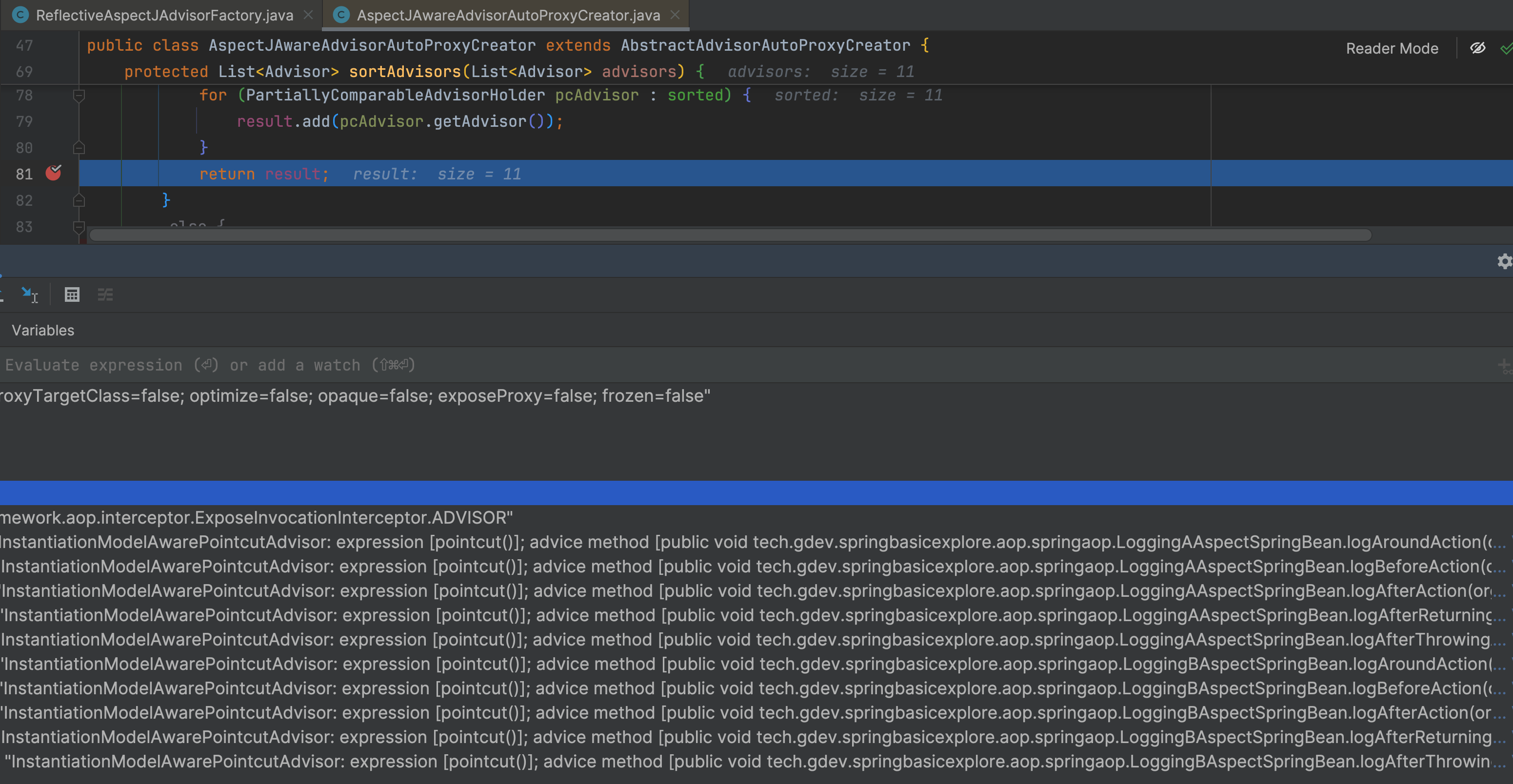Click inline hint 'sorted: size = 11'
This screenshot has width=1513, height=784.
coord(859,95)
